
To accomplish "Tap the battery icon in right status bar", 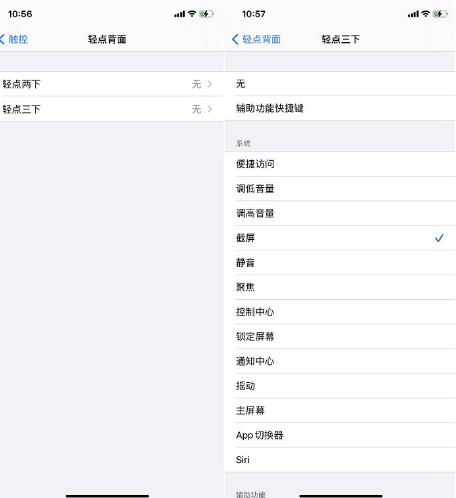I will click(440, 14).
